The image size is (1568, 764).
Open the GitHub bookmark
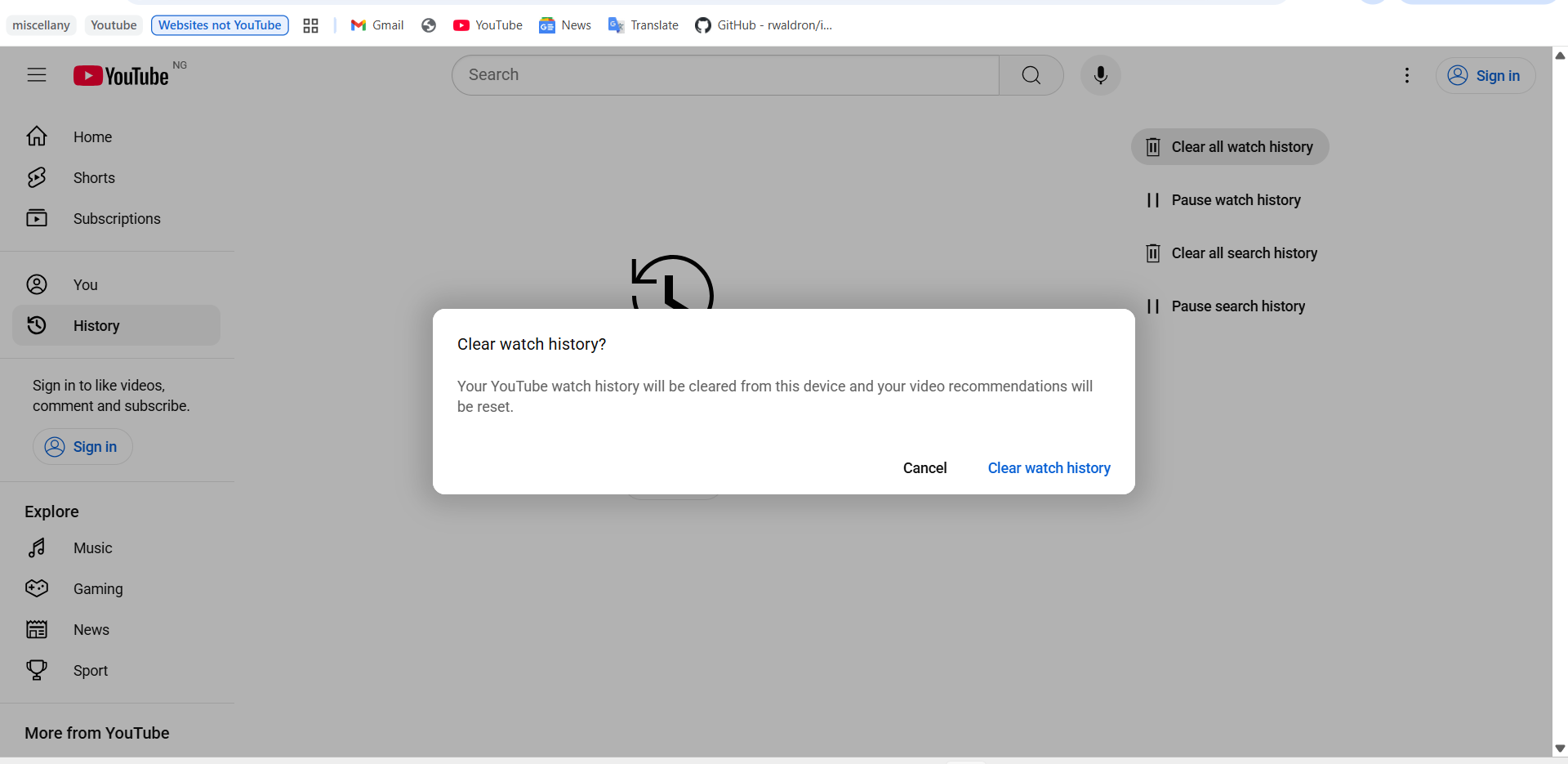tap(762, 25)
